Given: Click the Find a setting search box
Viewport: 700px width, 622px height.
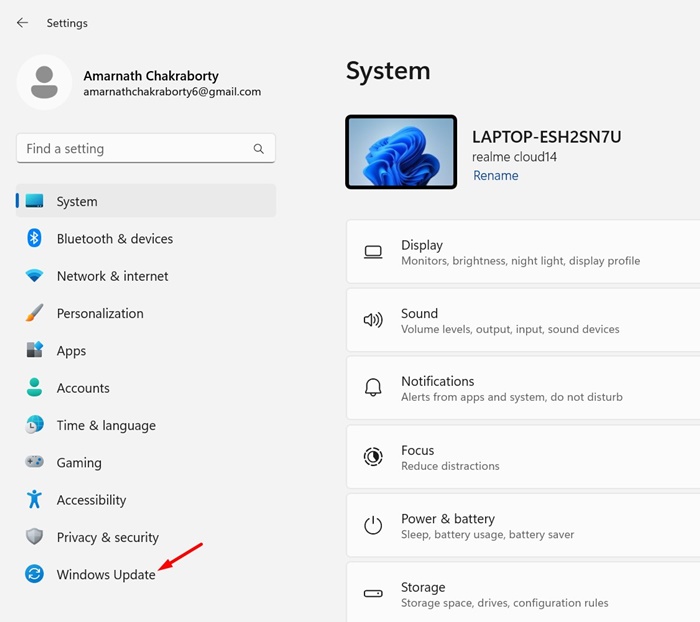Looking at the screenshot, I should click(135, 149).
